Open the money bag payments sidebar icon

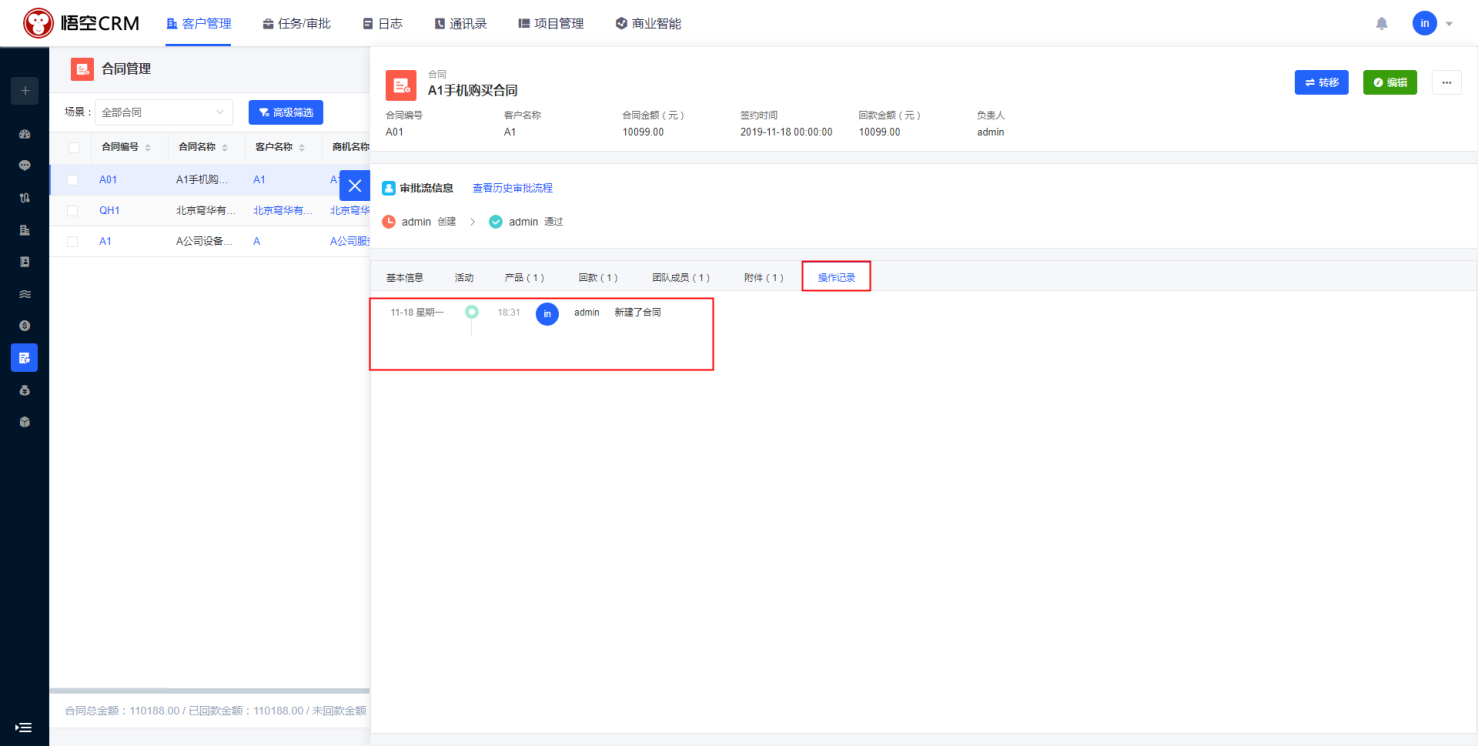coord(25,390)
